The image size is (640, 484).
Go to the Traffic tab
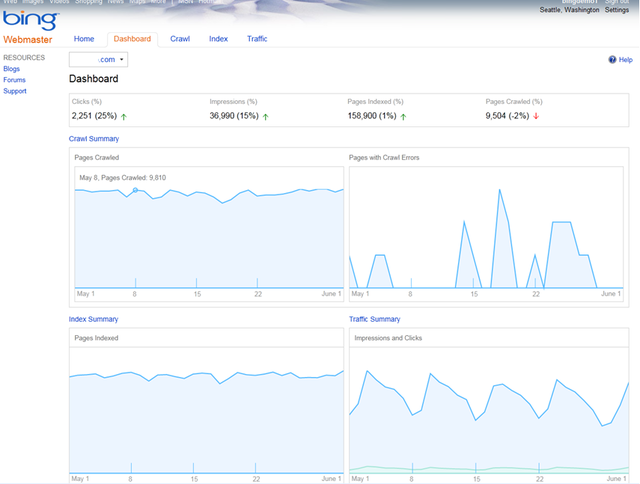(257, 39)
